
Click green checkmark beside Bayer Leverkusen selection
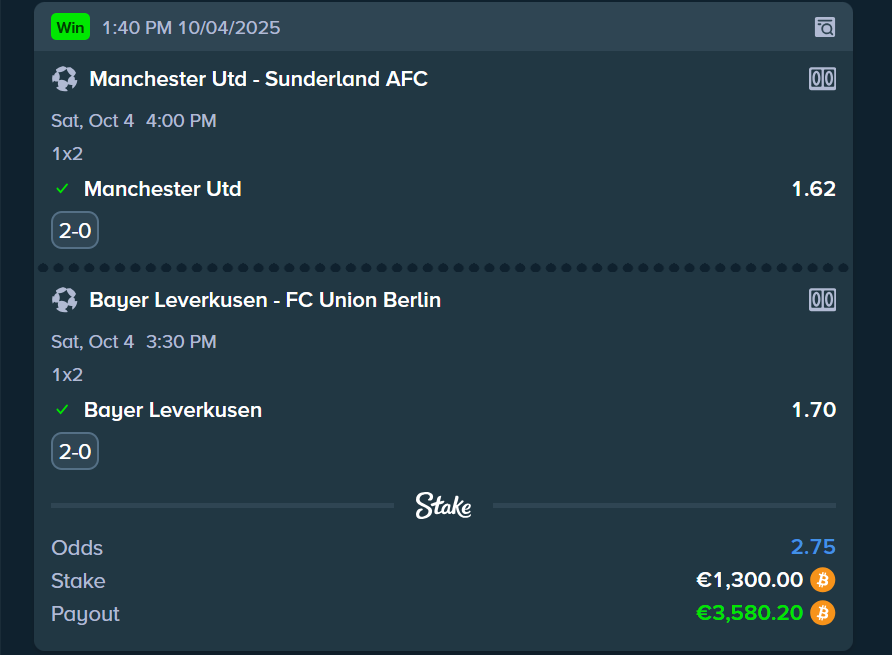pyautogui.click(x=62, y=410)
